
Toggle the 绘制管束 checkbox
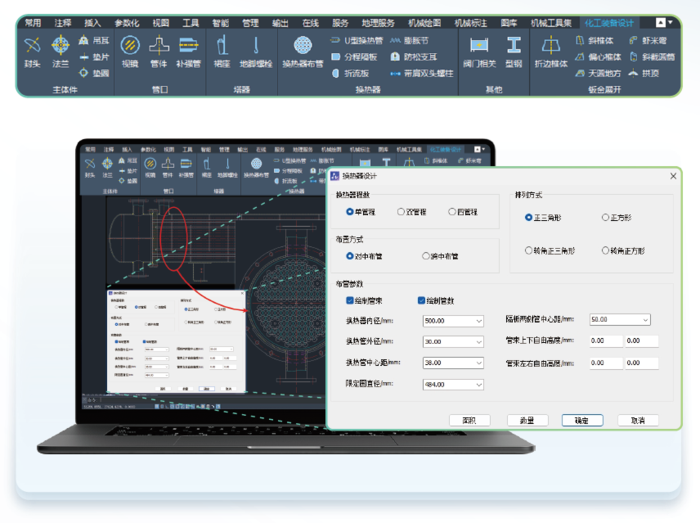pos(350,300)
